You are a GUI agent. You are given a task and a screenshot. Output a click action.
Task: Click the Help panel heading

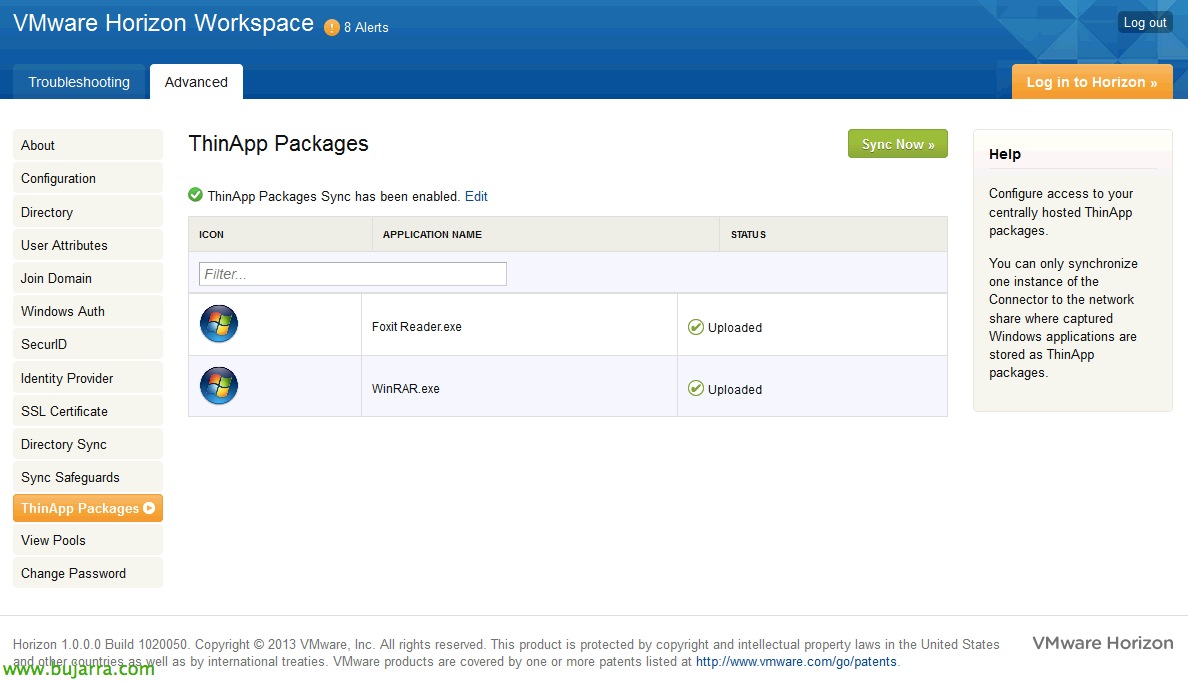[x=1005, y=154]
